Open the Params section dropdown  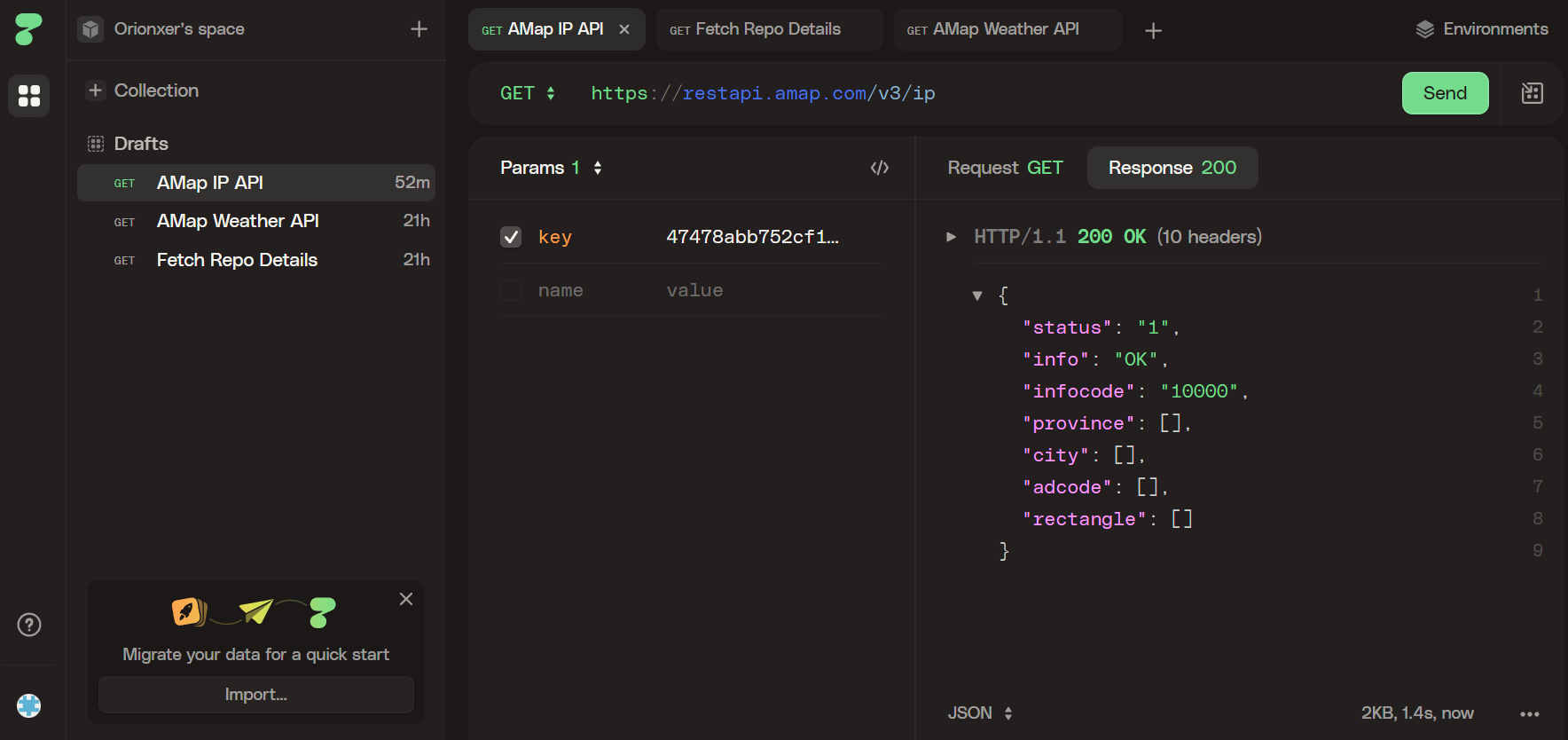click(551, 168)
